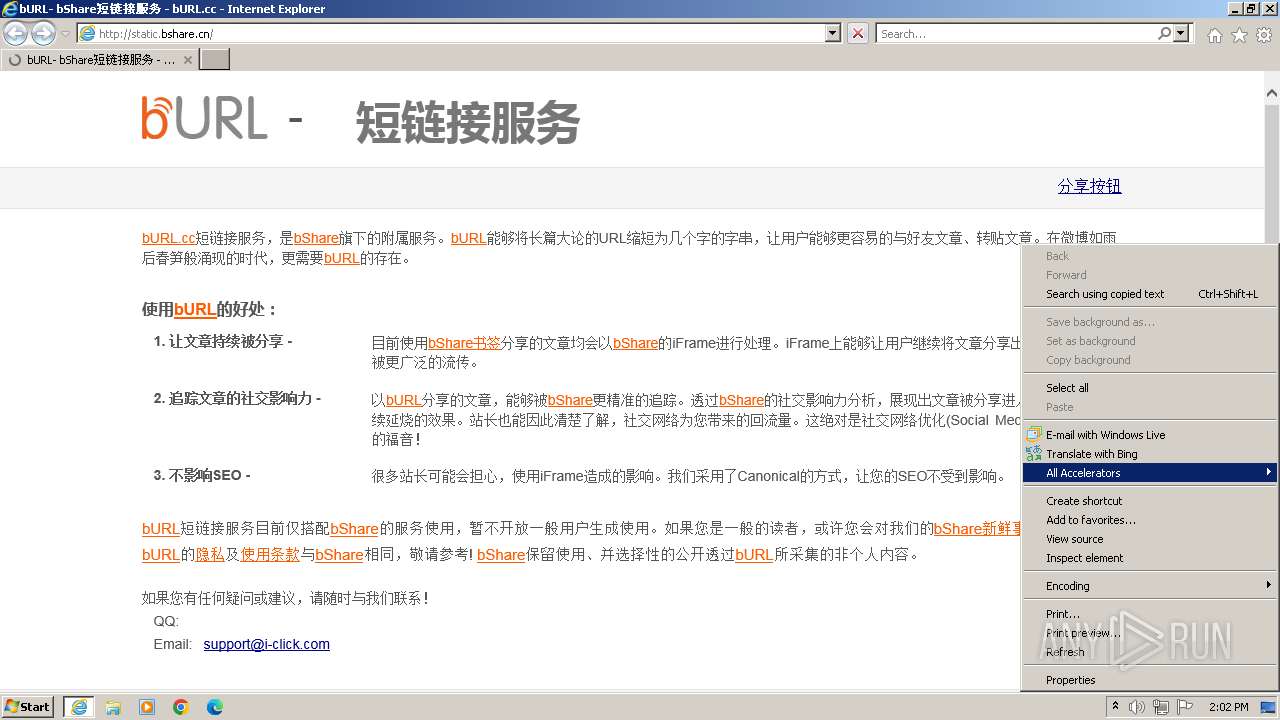Choose Properties in context menu
The width and height of the screenshot is (1280, 720).
[1149, 680]
